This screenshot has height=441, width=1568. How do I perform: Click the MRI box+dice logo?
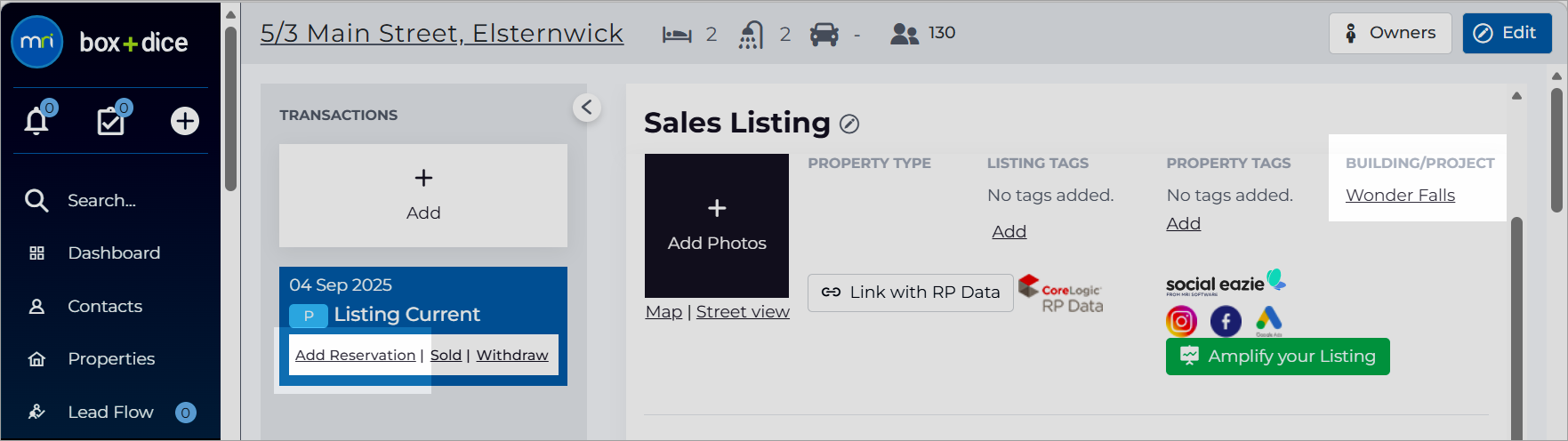click(100, 42)
